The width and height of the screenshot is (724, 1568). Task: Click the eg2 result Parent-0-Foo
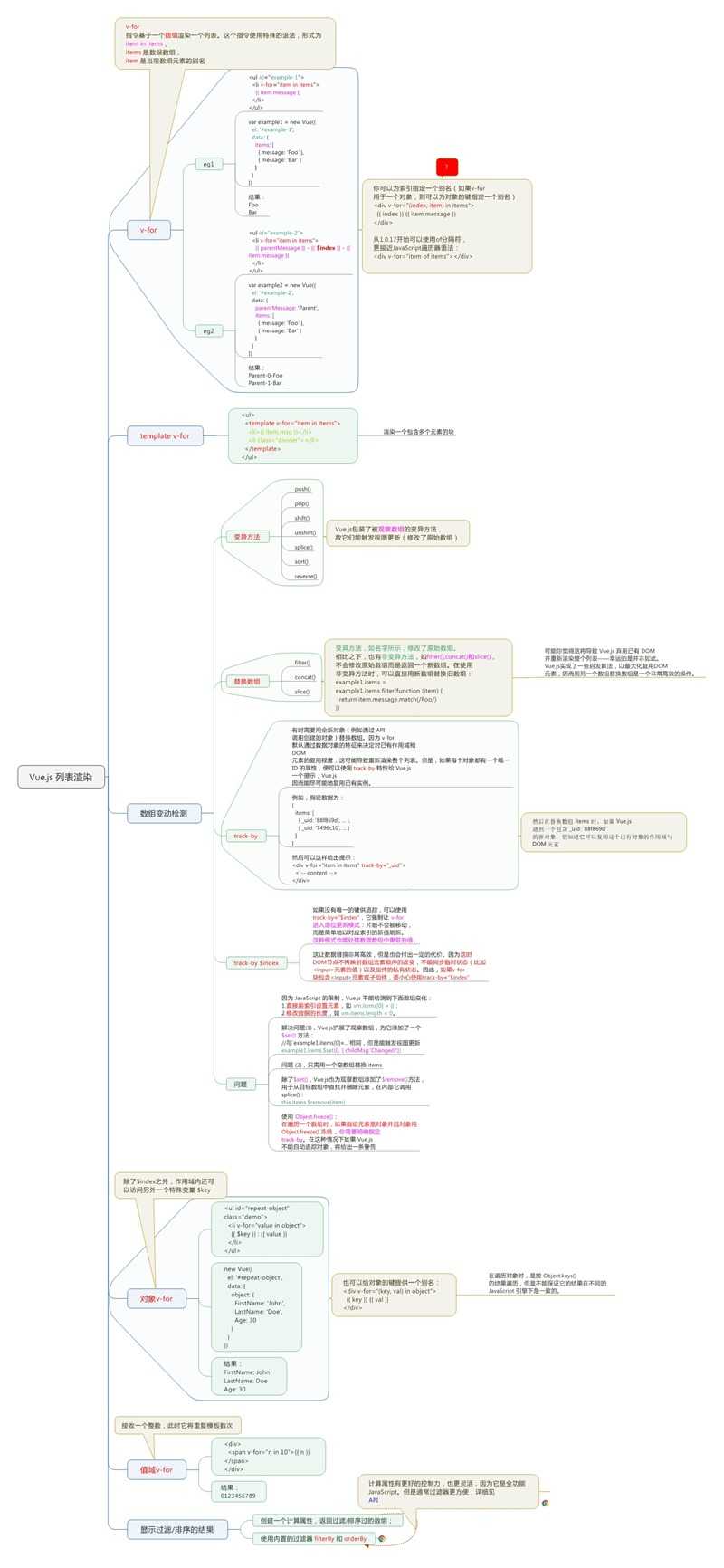pyautogui.click(x=266, y=375)
